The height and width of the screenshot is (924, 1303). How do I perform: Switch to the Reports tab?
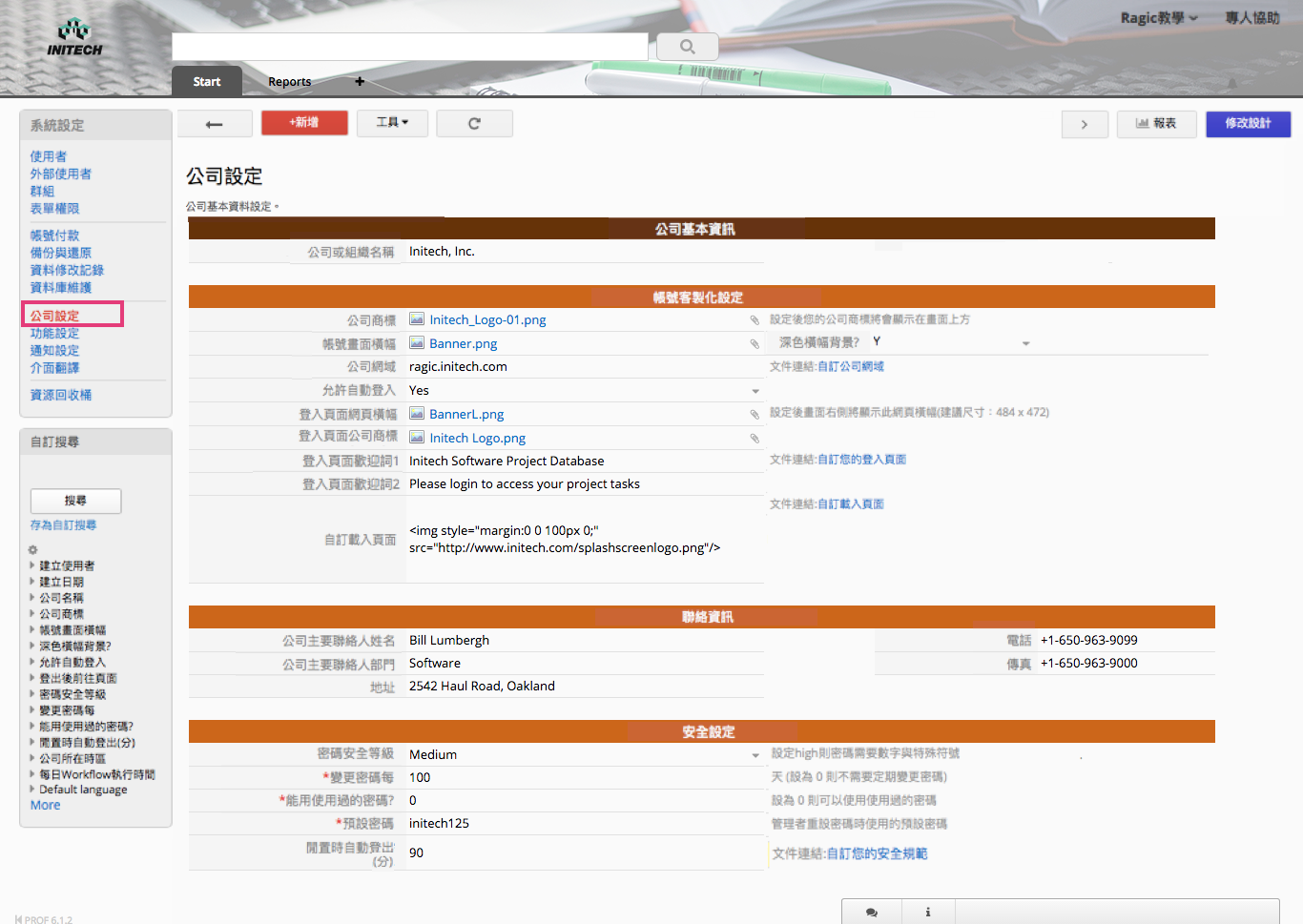290,82
